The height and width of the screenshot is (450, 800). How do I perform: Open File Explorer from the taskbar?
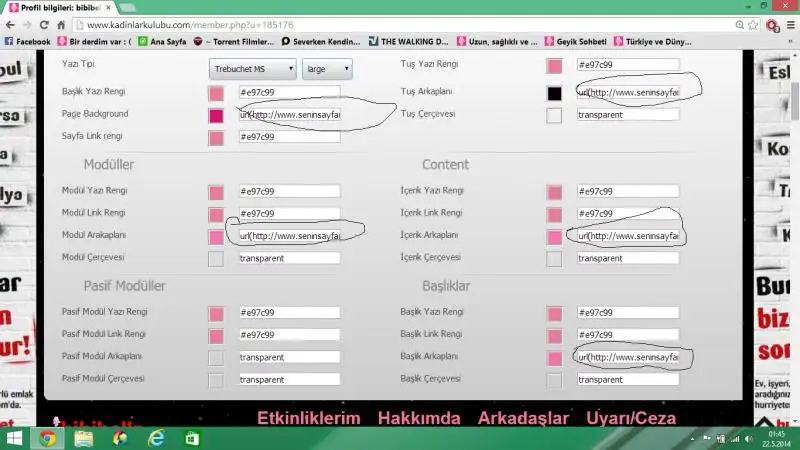tap(83, 438)
